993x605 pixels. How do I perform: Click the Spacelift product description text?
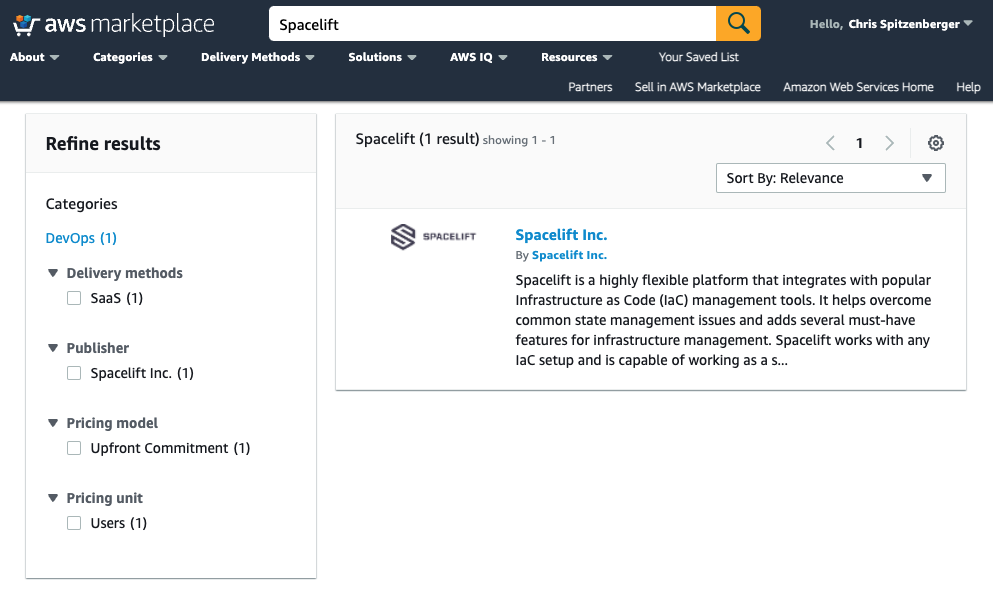(723, 320)
